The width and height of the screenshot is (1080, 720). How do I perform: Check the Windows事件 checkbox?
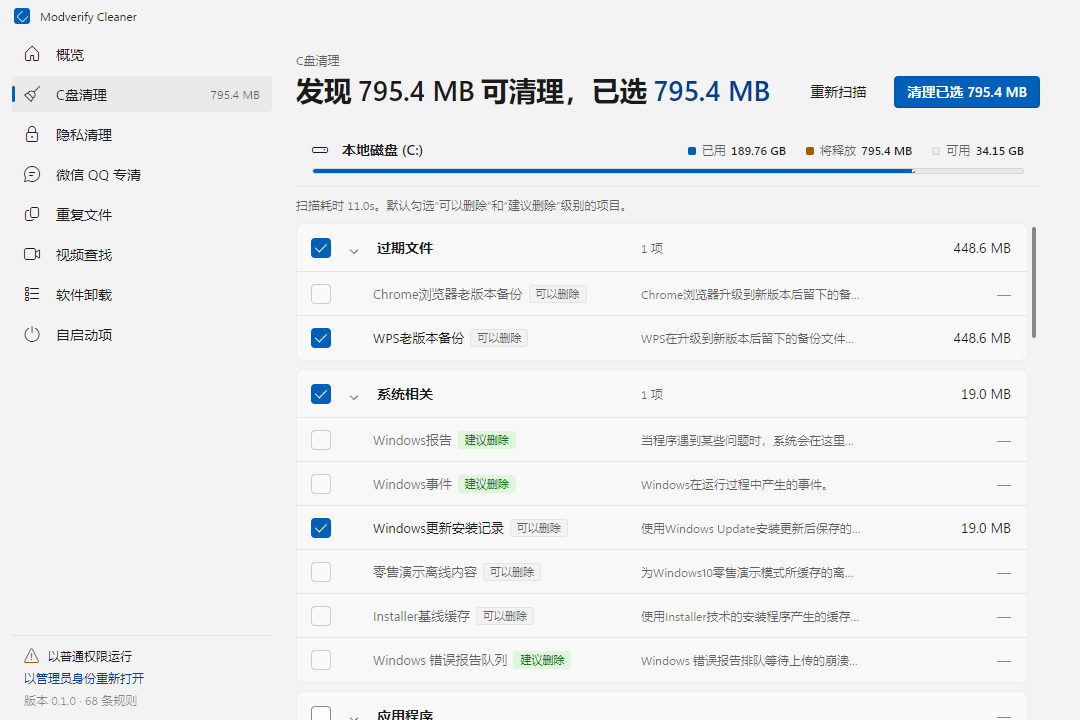click(x=321, y=484)
